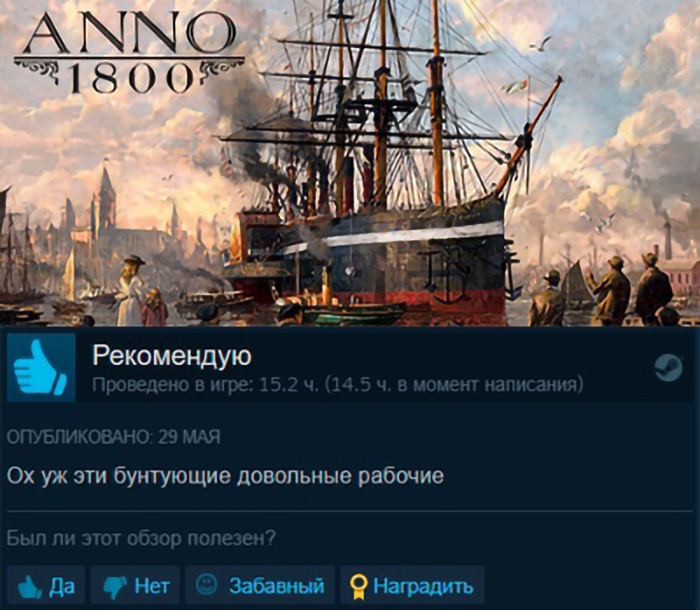This screenshot has height=610, width=700.
Task: Click the smiley face icon beside Забавный
Action: click(x=206, y=584)
